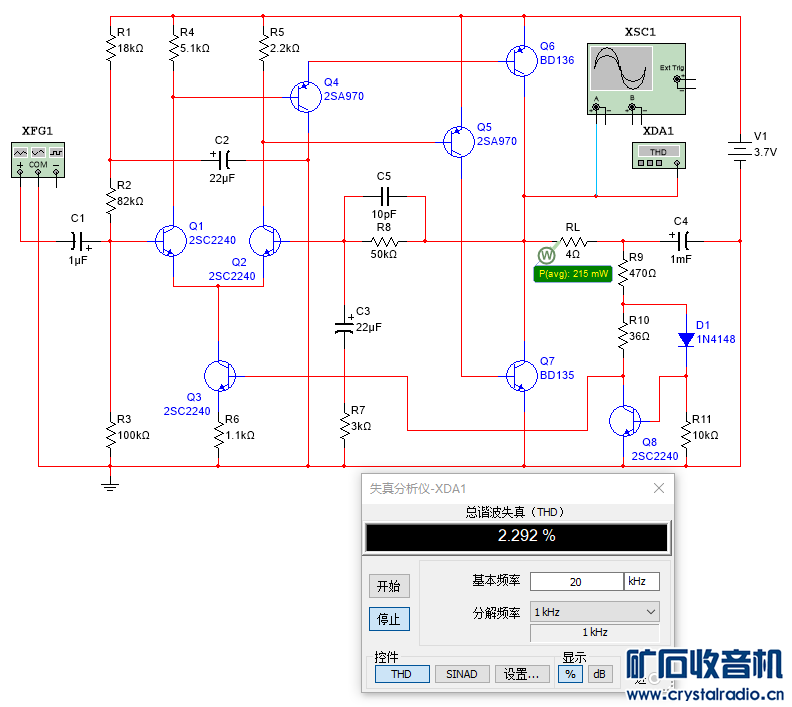Select capacitor C2 22µF symbol
The height and width of the screenshot is (707, 792).
[222, 160]
